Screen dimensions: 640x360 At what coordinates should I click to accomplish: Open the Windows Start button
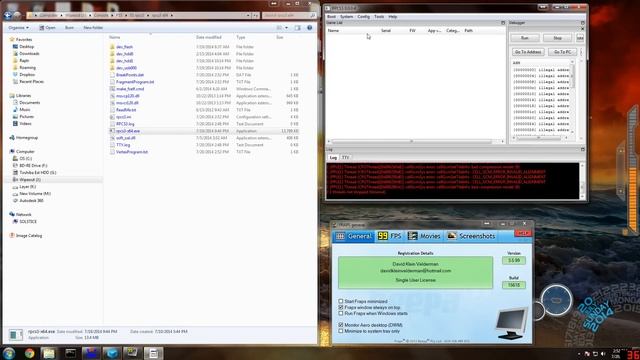point(9,353)
